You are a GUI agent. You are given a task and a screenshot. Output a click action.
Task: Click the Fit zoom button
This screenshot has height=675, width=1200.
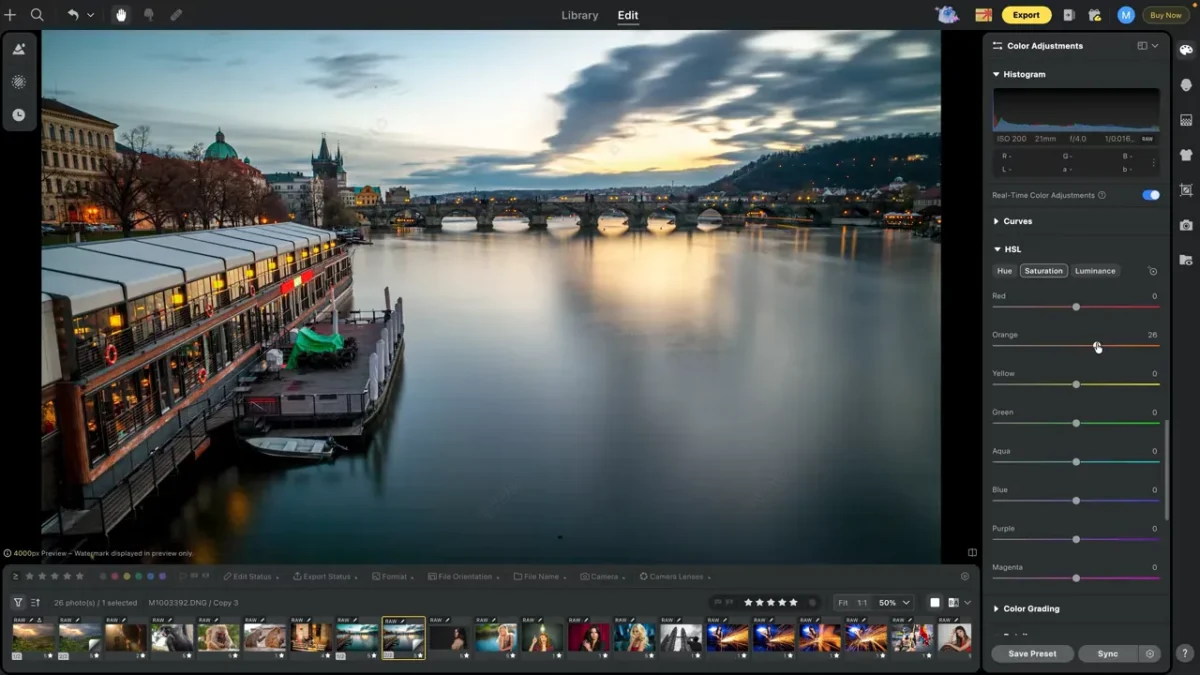click(x=843, y=603)
